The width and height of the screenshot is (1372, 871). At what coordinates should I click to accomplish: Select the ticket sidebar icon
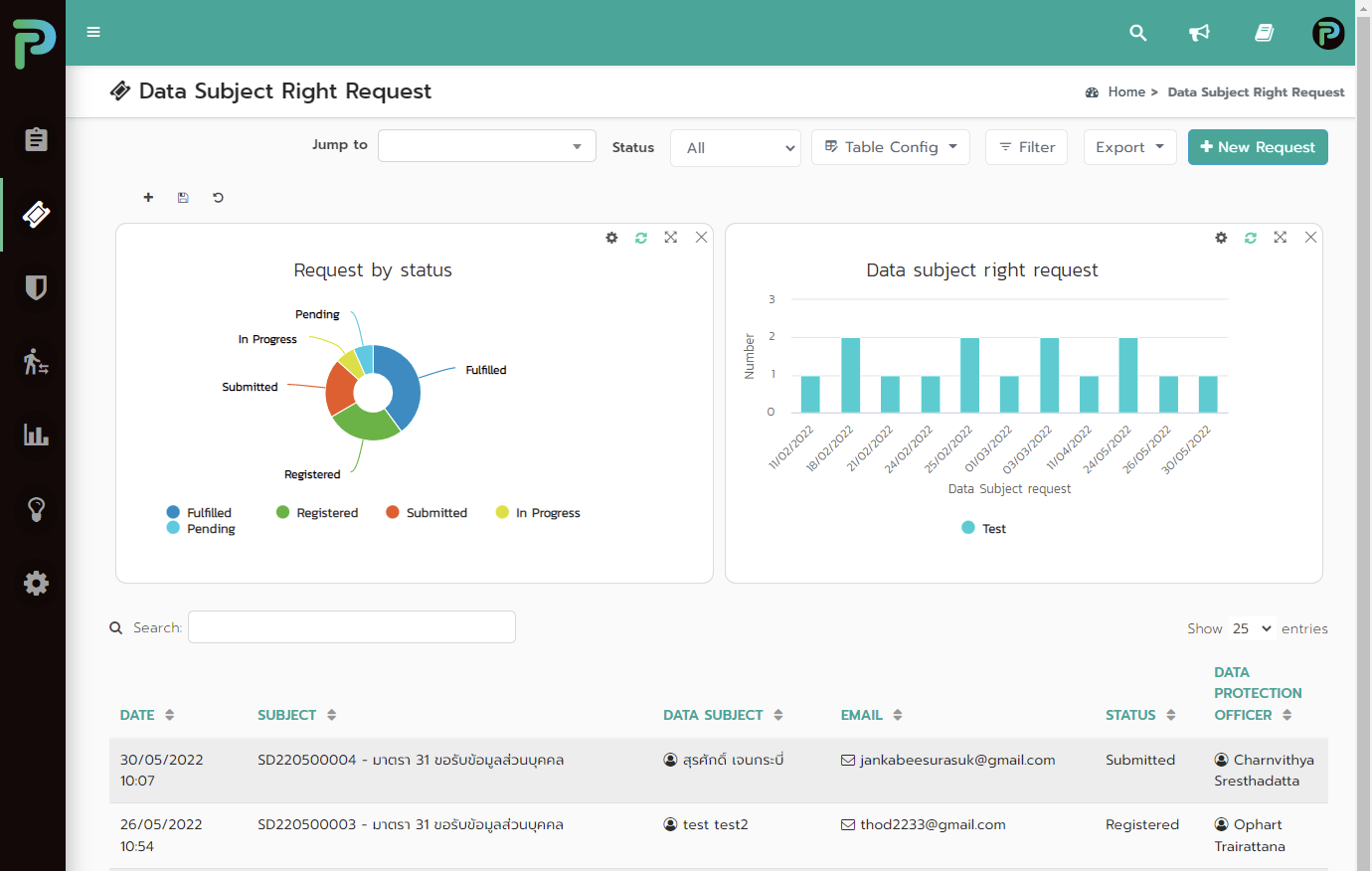click(36, 214)
